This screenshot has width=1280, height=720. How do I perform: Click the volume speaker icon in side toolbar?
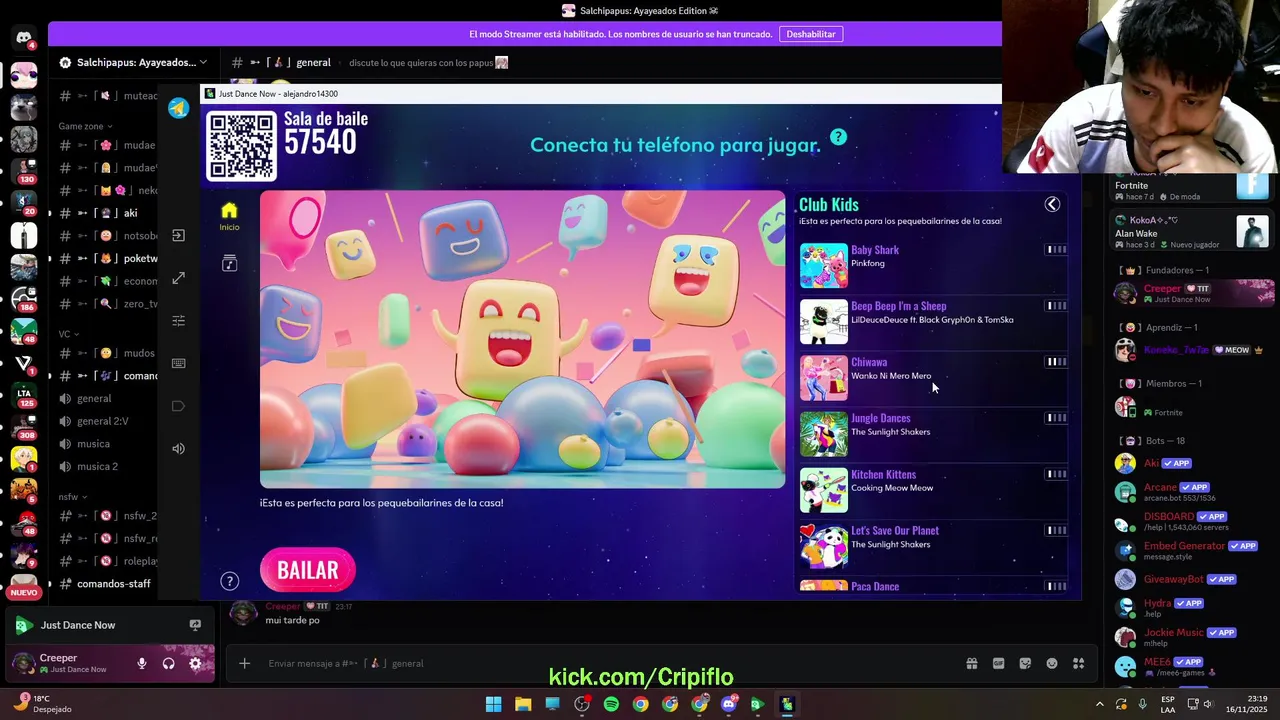click(x=178, y=448)
